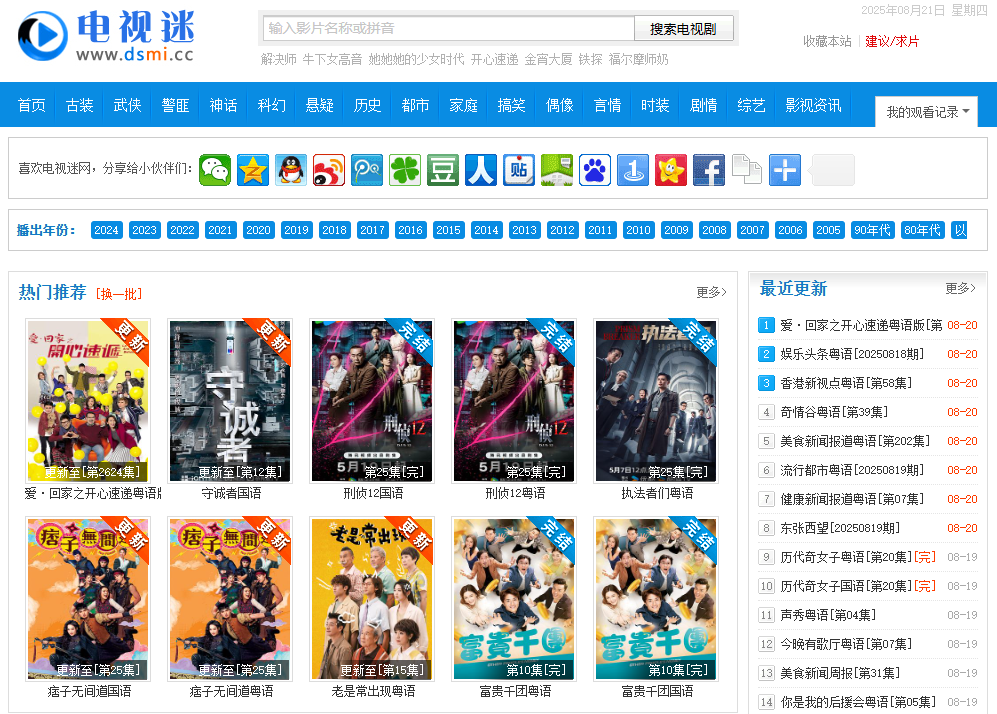Click 更多 in 最近更新 section
The height and width of the screenshot is (714, 997).
[x=960, y=288]
